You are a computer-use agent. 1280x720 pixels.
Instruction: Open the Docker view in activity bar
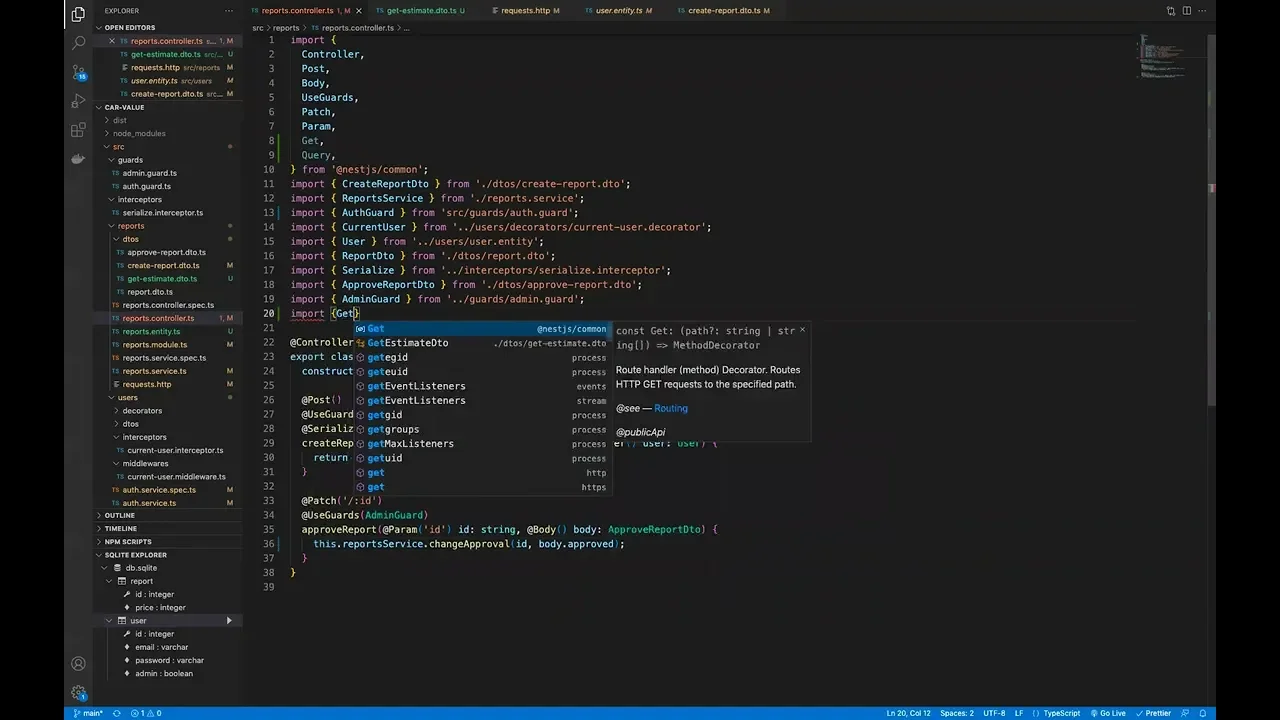tap(78, 159)
